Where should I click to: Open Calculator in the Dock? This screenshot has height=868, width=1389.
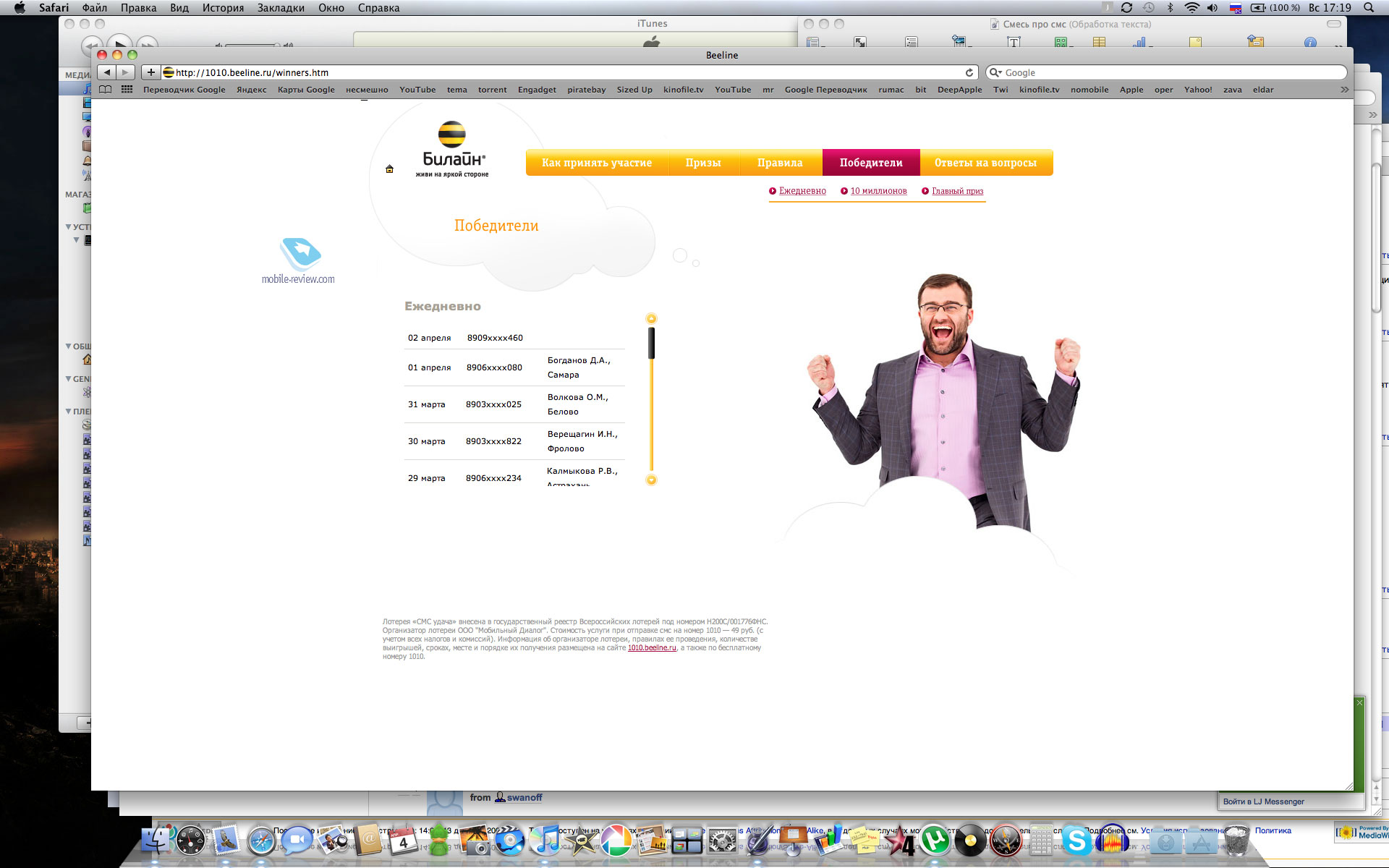(x=1041, y=841)
